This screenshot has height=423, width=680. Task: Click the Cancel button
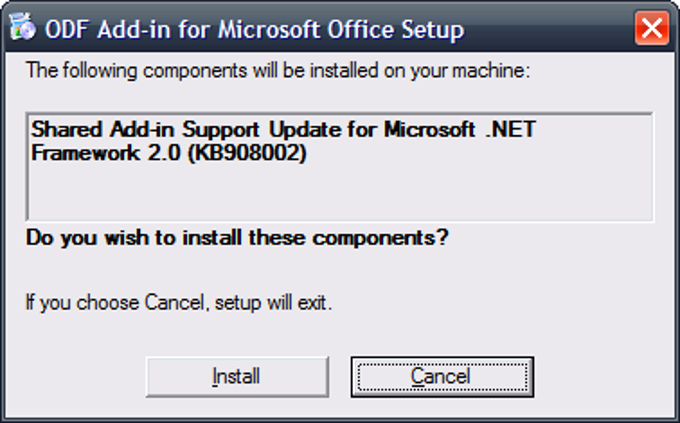click(x=442, y=377)
